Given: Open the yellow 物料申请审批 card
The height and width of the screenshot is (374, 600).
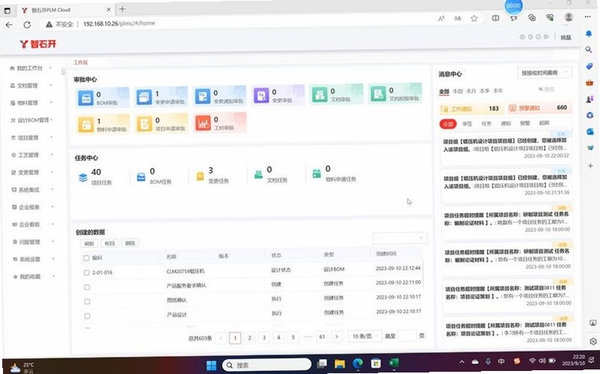Looking at the screenshot, I should tap(103, 124).
